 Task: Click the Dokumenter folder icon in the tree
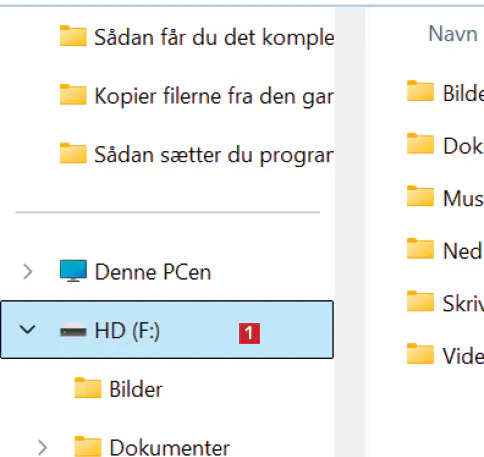tap(88, 446)
